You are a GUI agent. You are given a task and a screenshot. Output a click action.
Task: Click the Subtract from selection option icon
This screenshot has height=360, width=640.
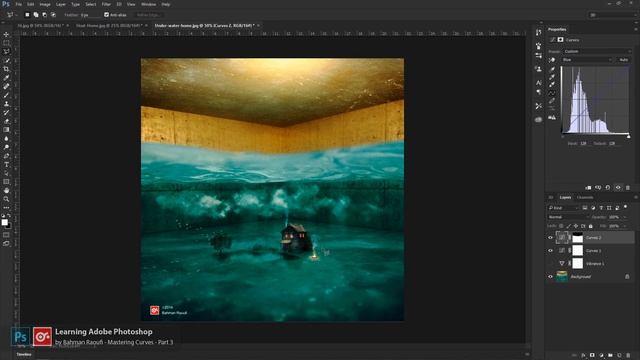[44, 15]
